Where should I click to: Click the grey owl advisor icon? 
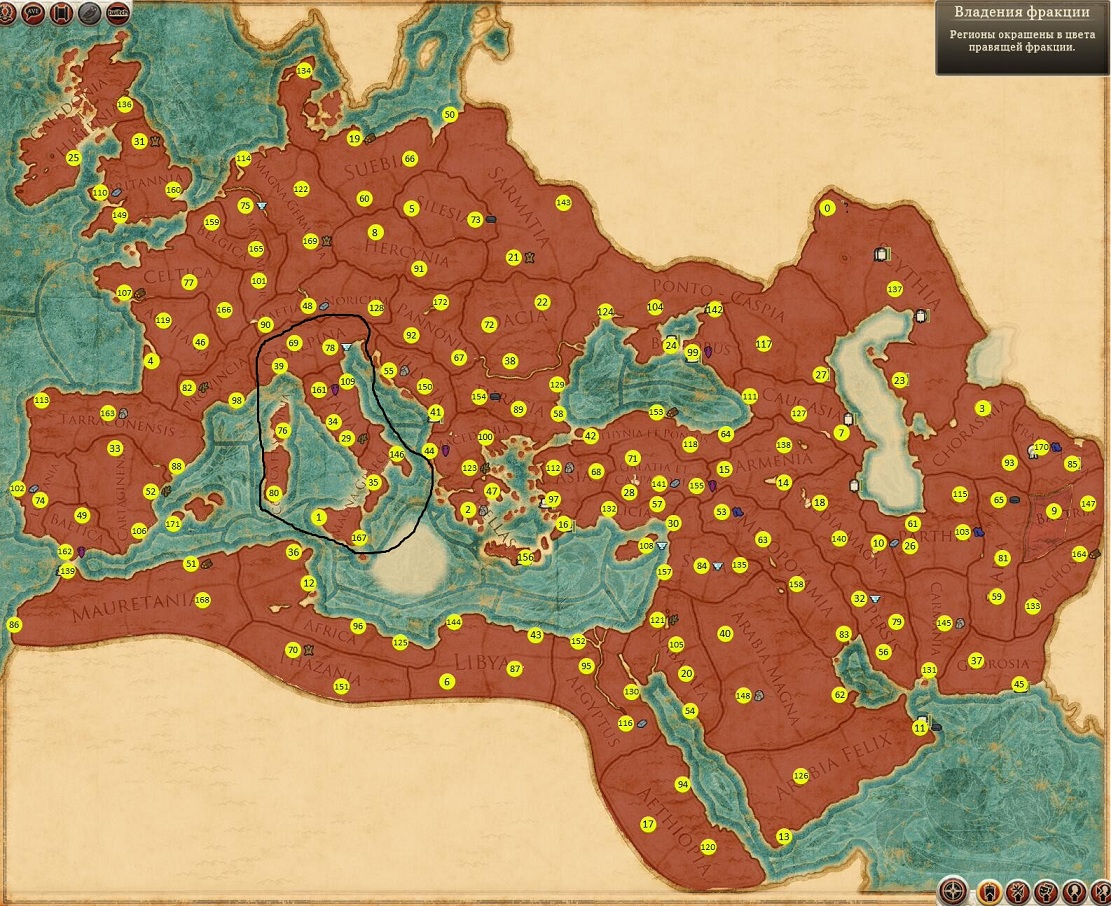(89, 12)
